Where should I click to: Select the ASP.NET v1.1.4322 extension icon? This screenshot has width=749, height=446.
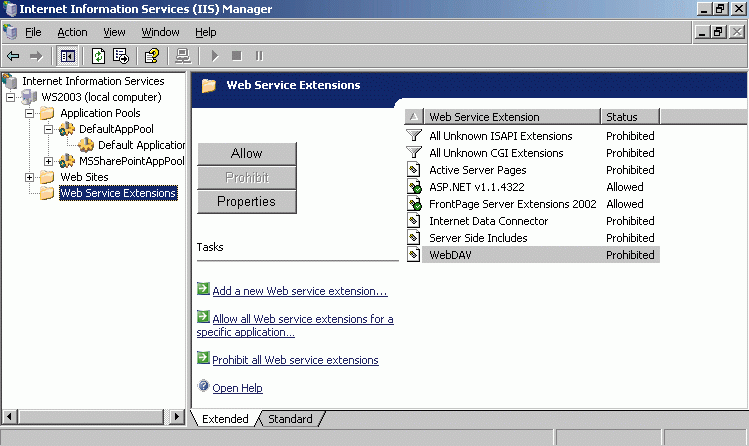pos(415,187)
